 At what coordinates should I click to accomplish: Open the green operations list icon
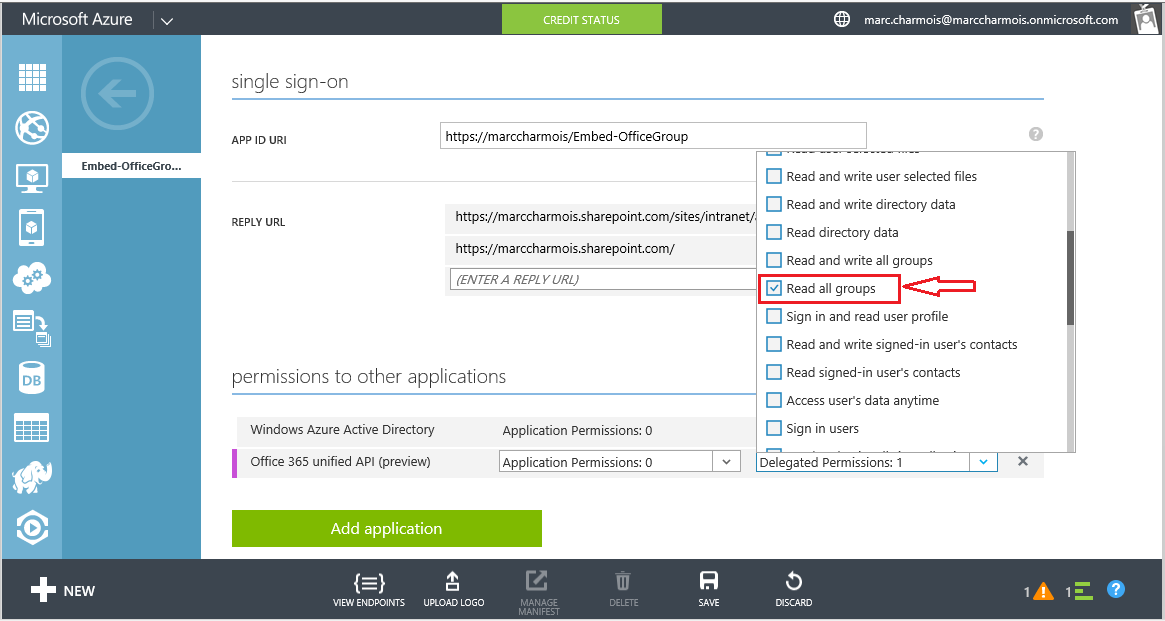click(1083, 591)
